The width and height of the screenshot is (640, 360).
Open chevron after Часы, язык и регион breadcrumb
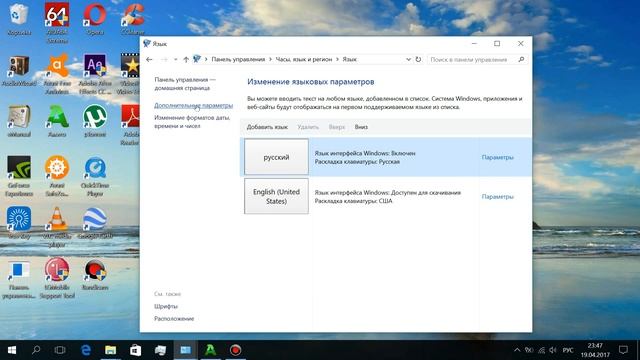(337, 59)
